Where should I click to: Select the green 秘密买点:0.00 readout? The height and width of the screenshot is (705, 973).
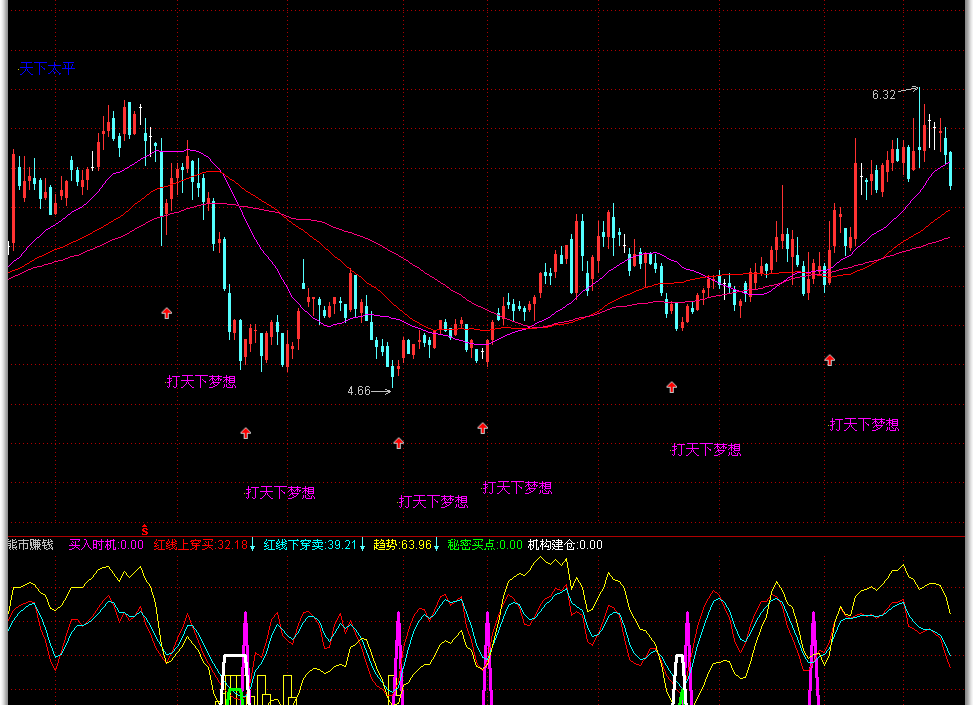485,545
